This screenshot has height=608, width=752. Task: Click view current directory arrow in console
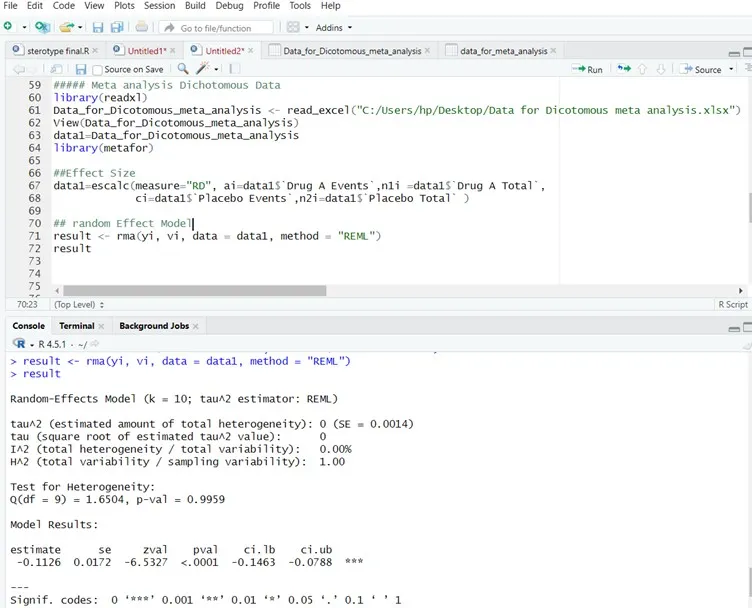click(x=94, y=343)
